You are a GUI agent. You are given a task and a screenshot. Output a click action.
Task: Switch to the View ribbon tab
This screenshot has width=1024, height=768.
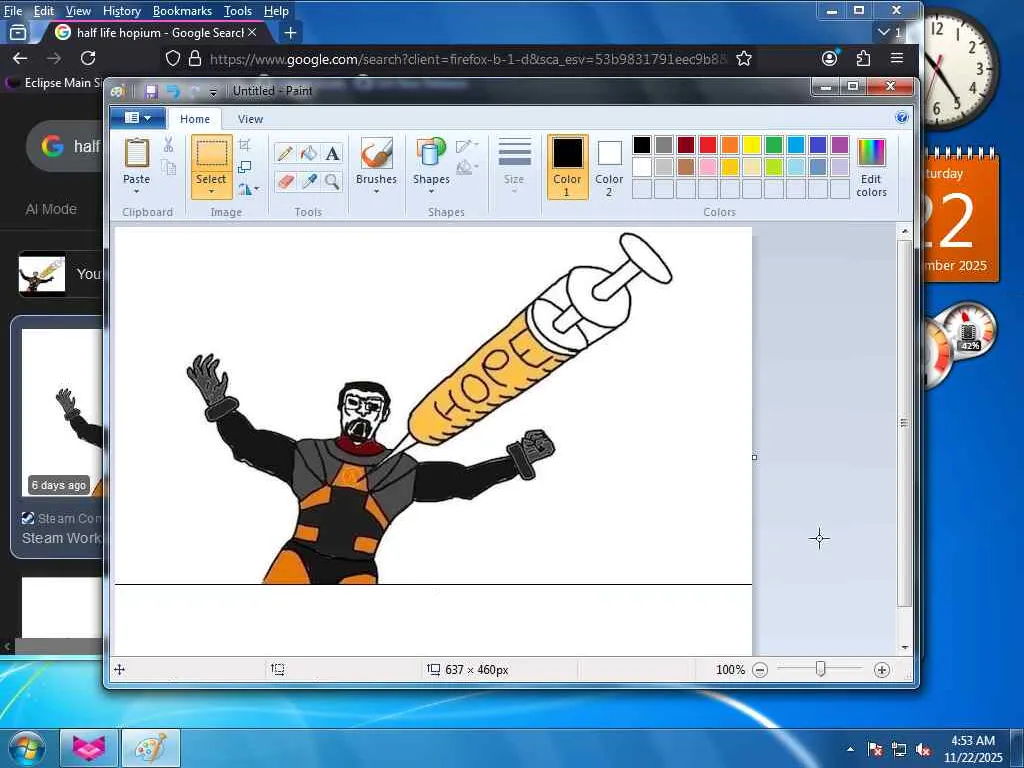point(250,119)
